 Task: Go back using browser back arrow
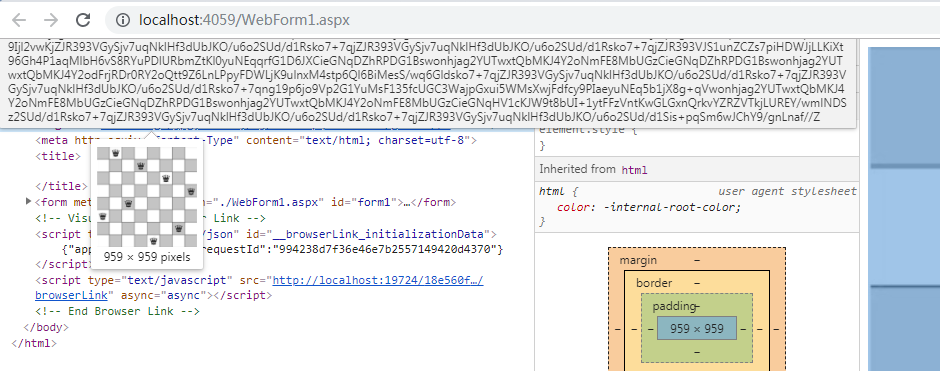click(19, 20)
